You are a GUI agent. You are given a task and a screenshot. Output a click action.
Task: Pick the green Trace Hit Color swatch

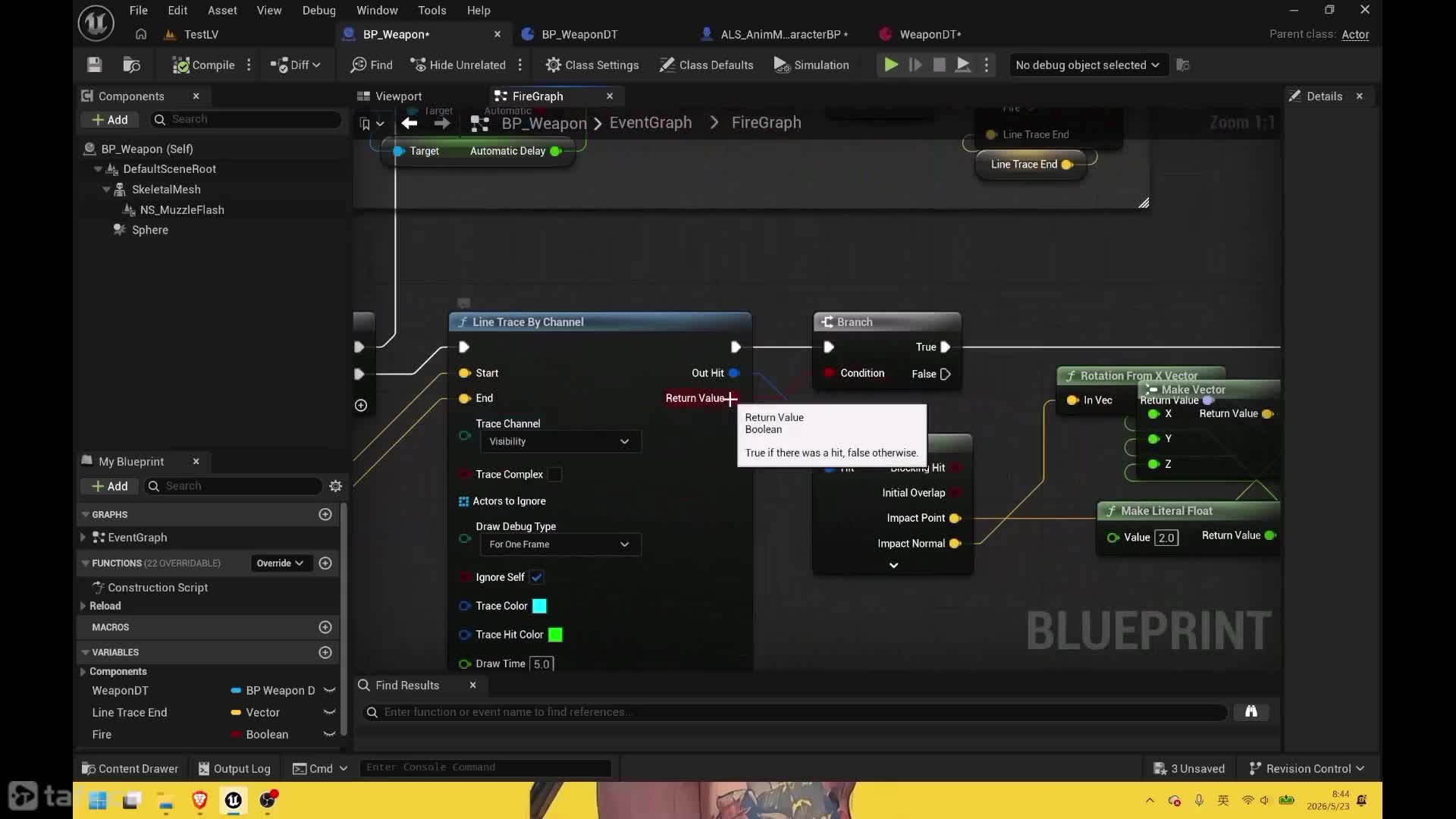point(555,635)
